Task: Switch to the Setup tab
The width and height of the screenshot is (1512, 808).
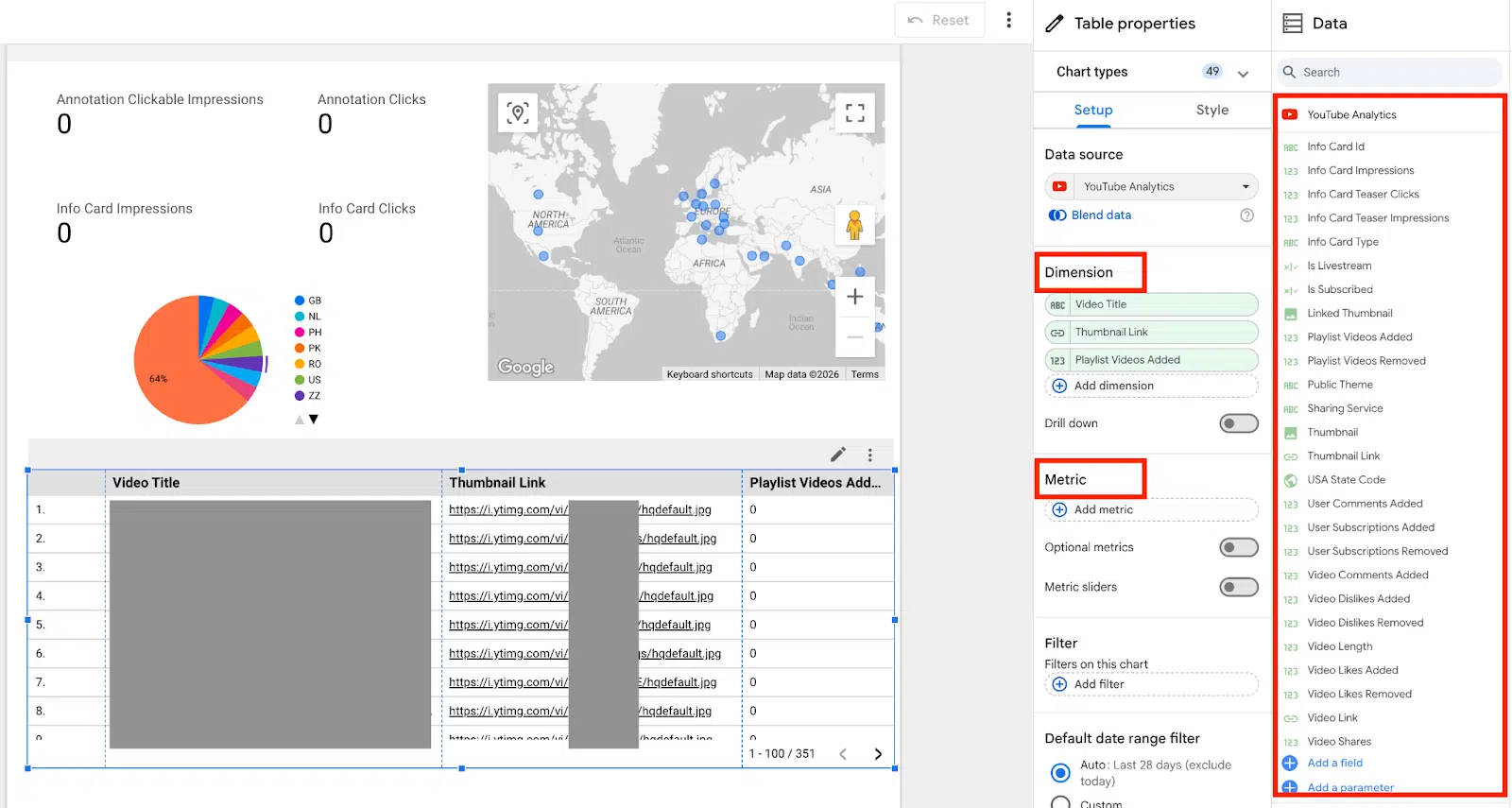Action: [1093, 111]
